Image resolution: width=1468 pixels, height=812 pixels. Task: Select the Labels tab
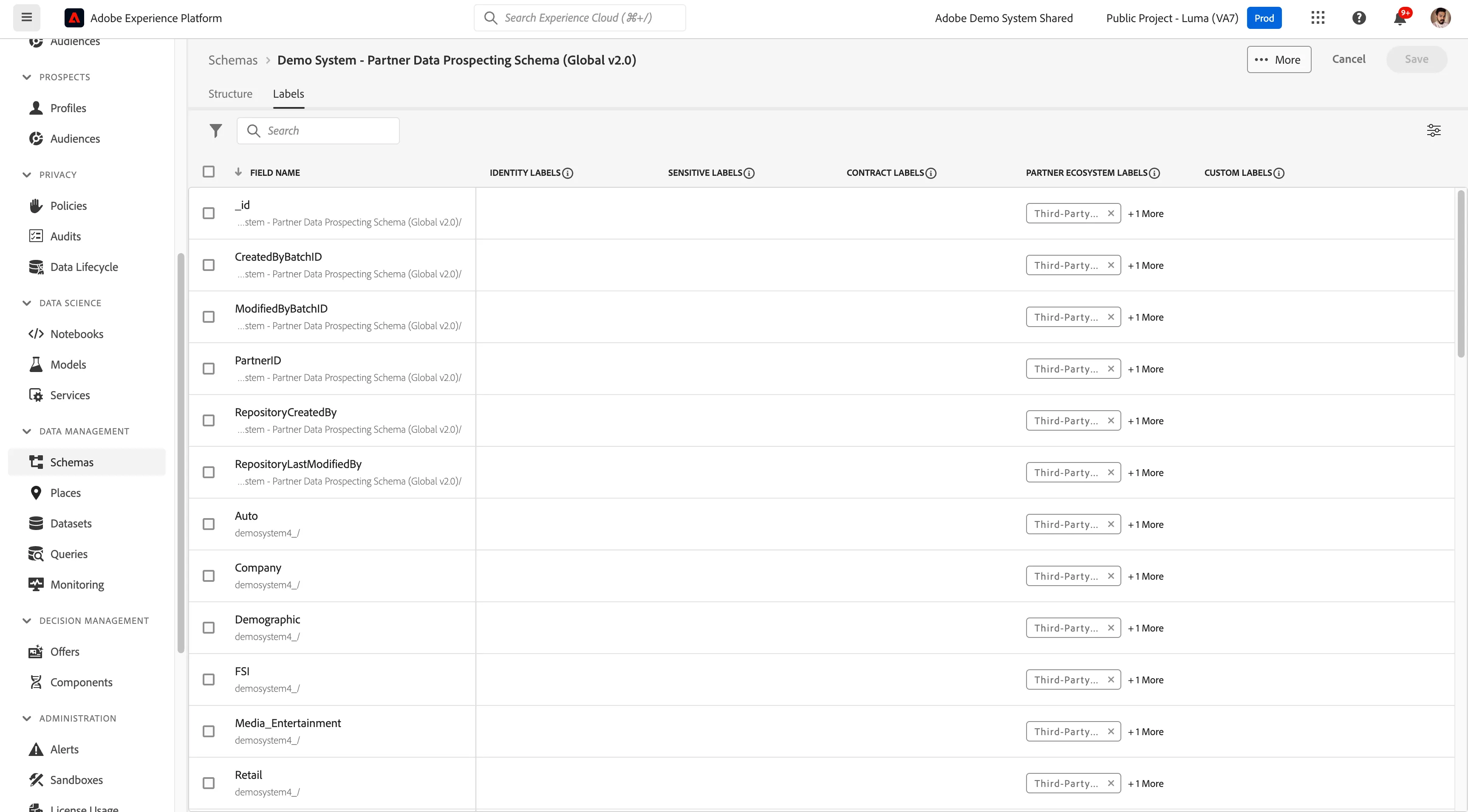[289, 94]
